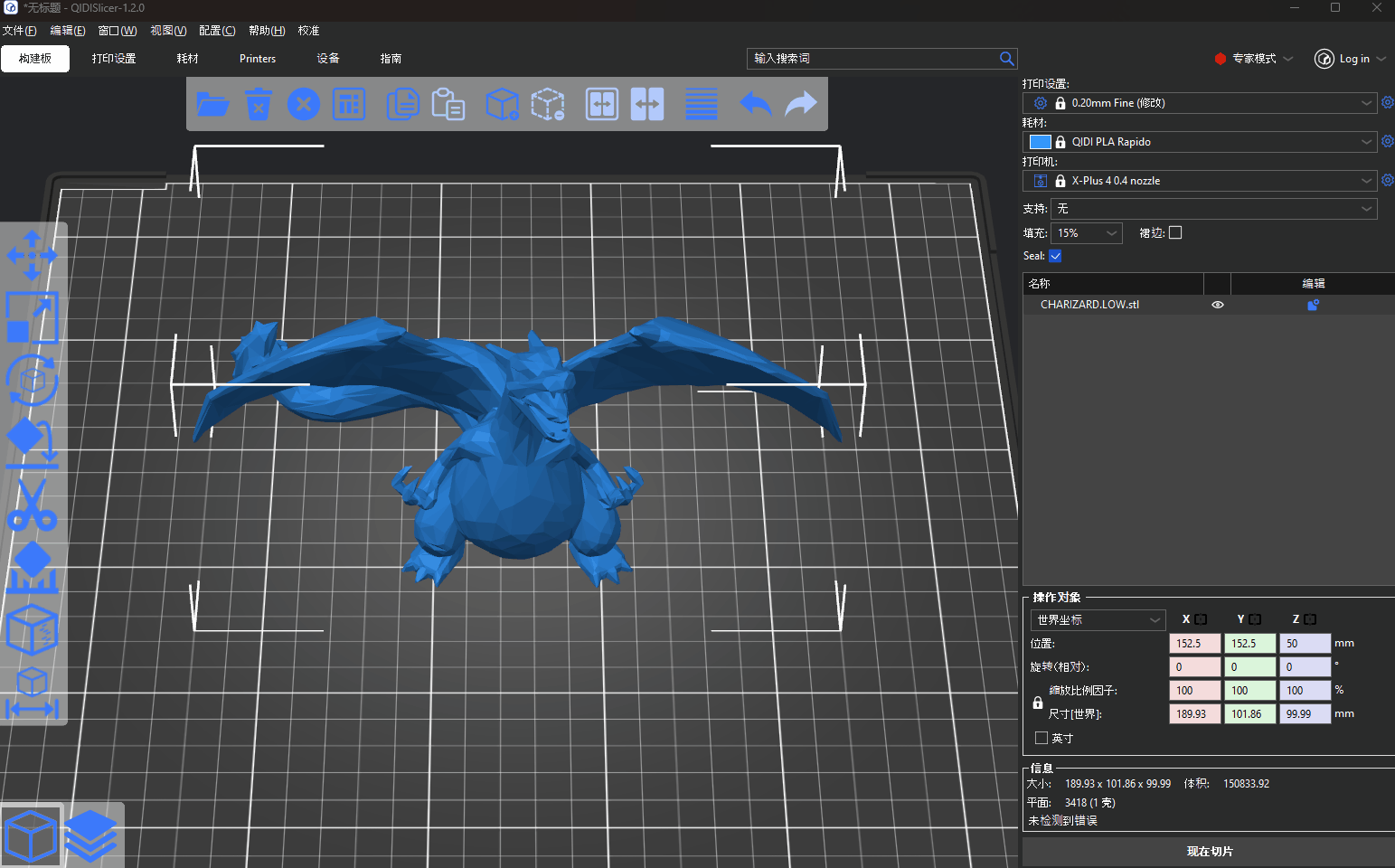Hide CHARIZARD.LOW.stl with eye icon
This screenshot has height=868, width=1395.
click(1218, 305)
